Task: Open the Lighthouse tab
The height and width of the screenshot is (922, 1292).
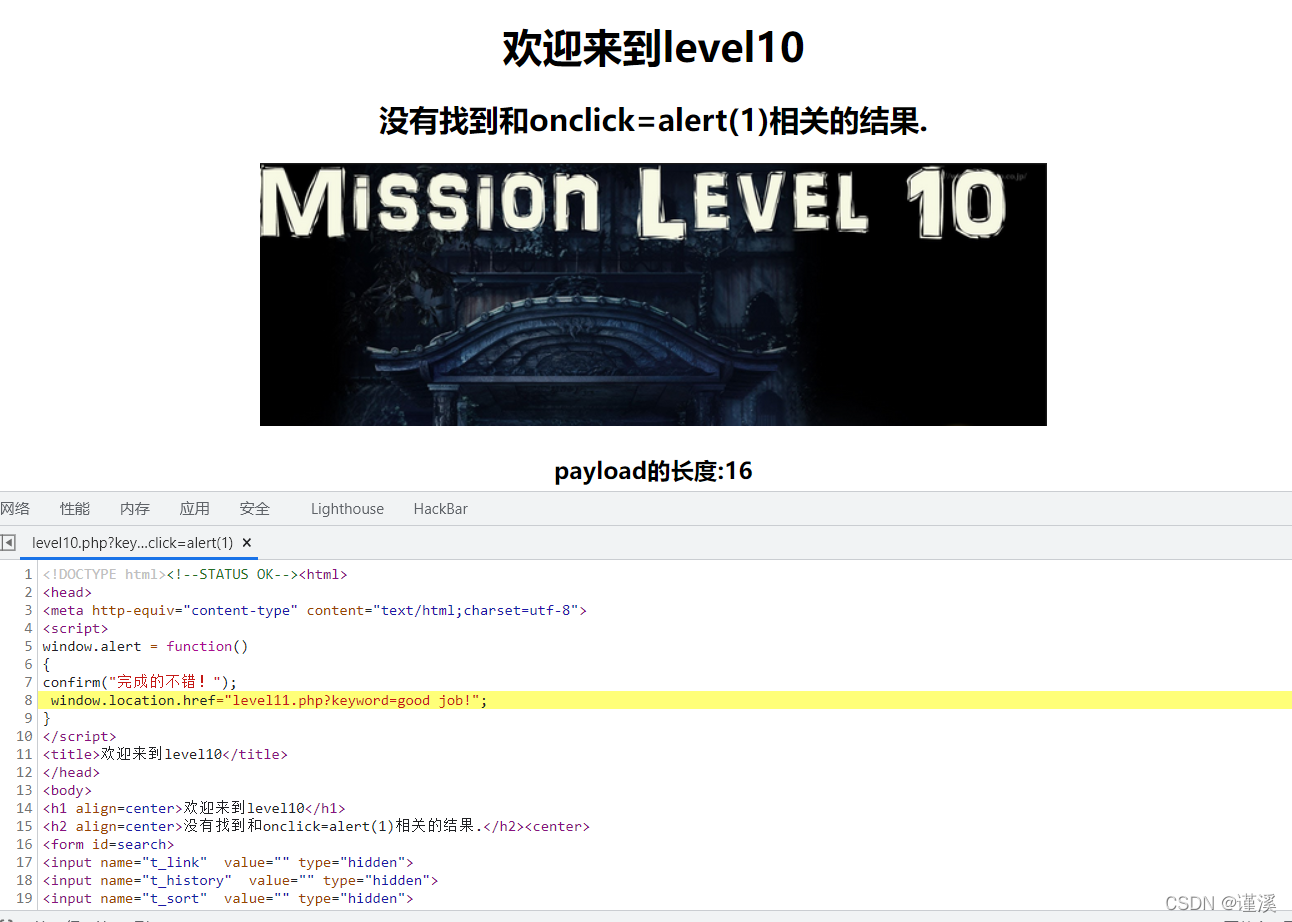Action: (347, 509)
